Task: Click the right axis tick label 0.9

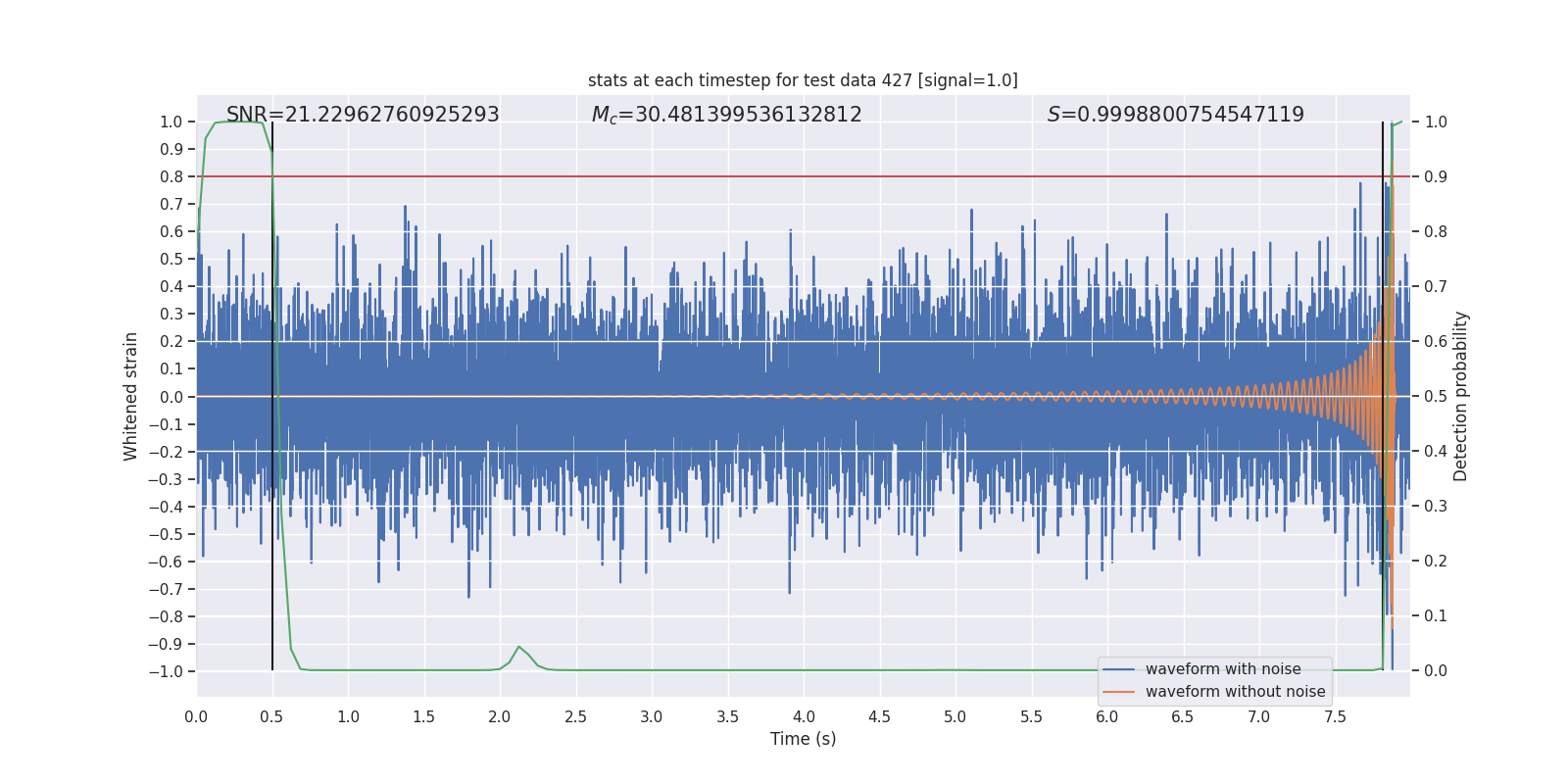Action: coord(1436,177)
